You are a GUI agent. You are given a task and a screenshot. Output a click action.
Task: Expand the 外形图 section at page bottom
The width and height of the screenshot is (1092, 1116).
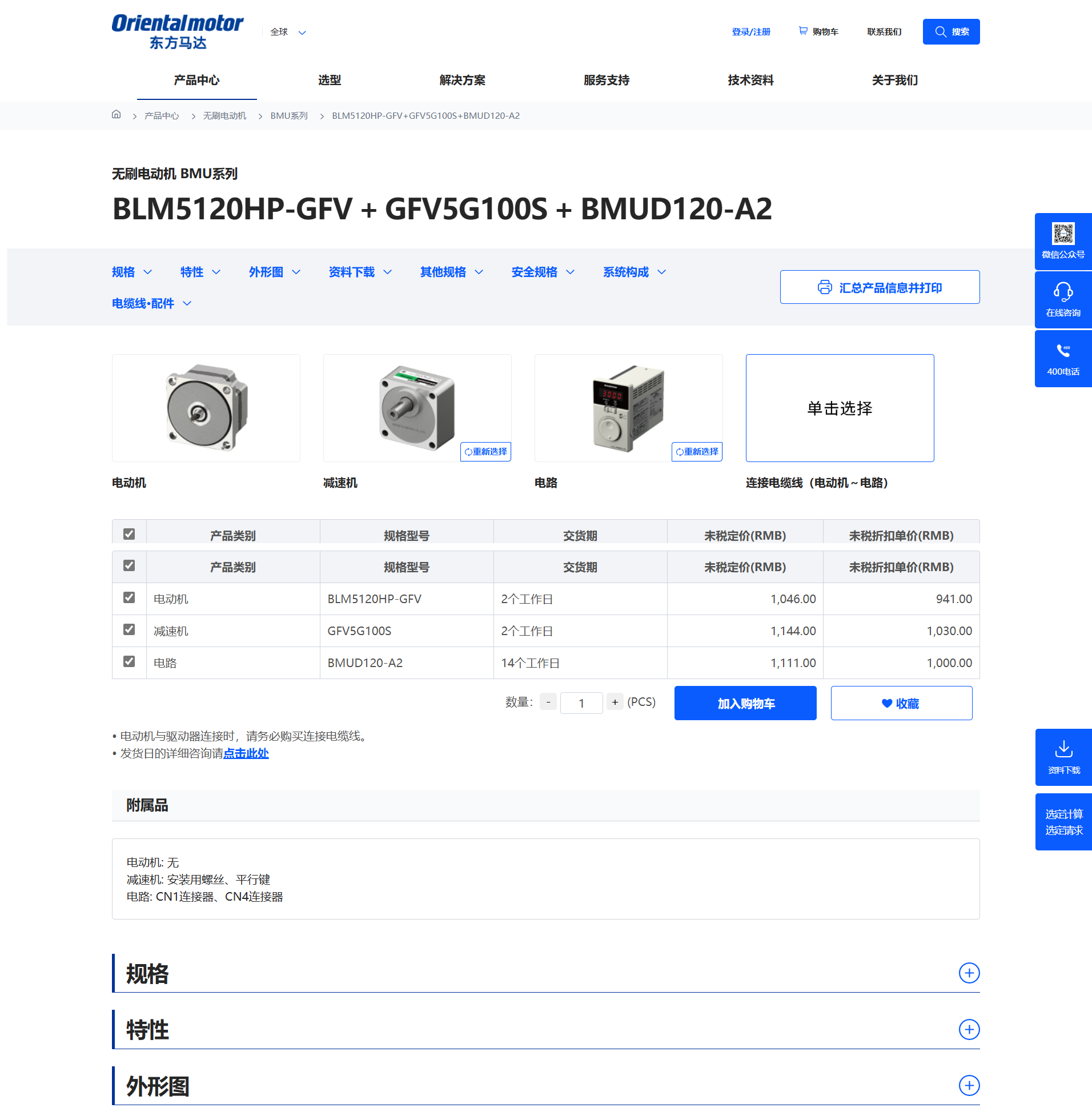(x=969, y=1085)
